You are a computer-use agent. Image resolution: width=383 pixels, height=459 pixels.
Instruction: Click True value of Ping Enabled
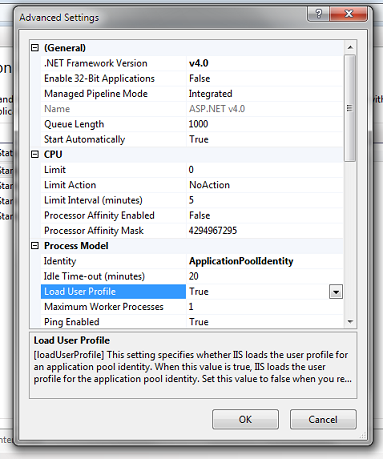[199, 322]
